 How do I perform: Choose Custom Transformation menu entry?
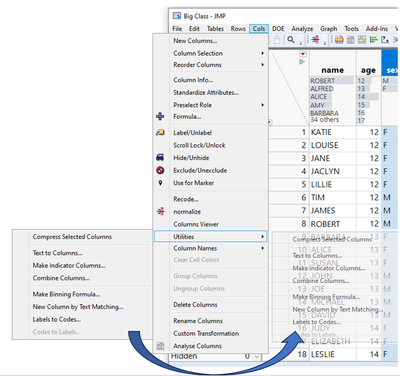[x=206, y=333]
